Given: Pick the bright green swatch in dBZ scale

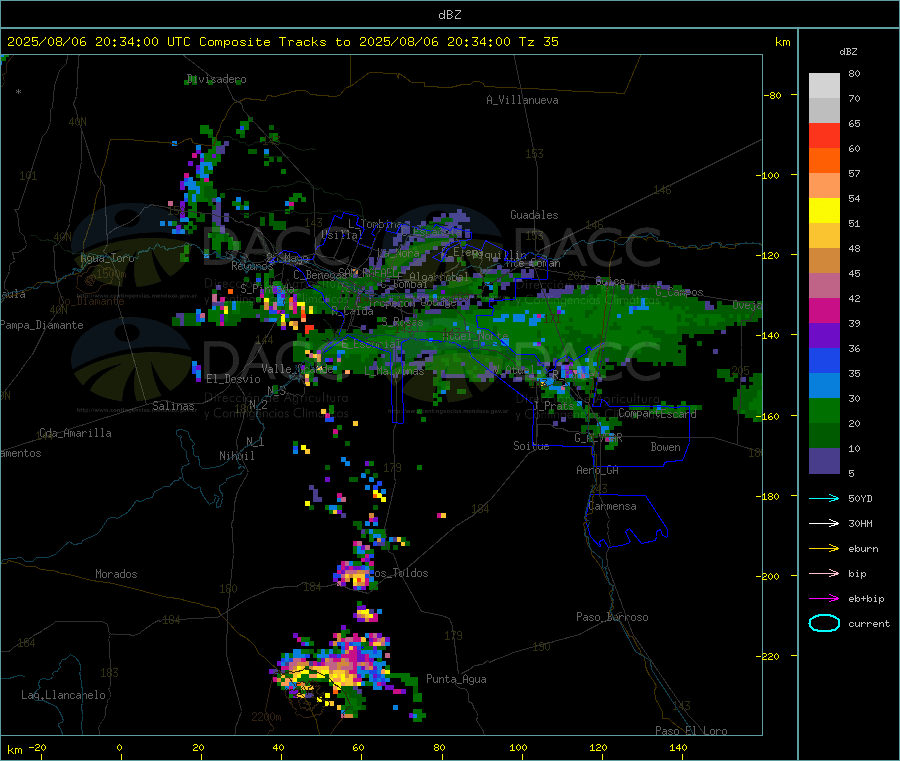Looking at the screenshot, I should pyautogui.click(x=824, y=410).
